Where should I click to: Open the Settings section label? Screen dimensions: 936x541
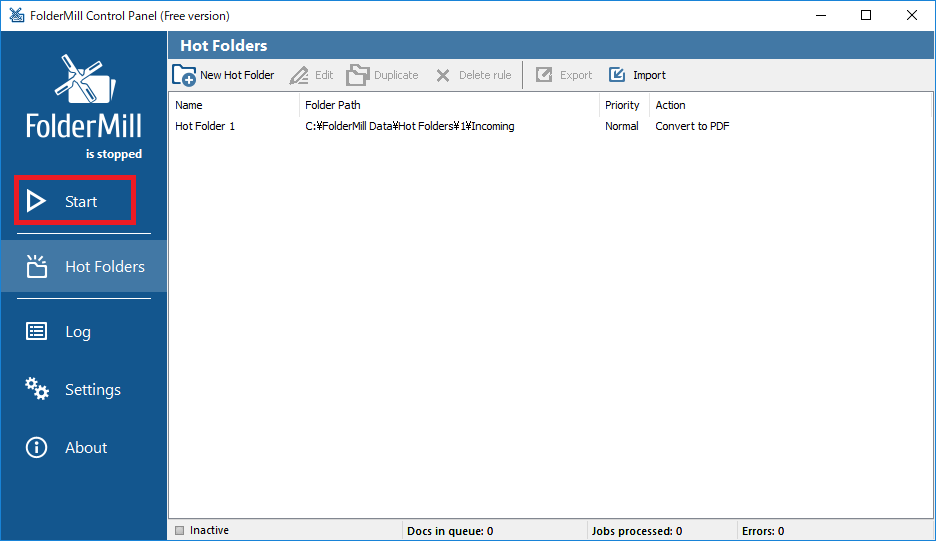pos(93,389)
